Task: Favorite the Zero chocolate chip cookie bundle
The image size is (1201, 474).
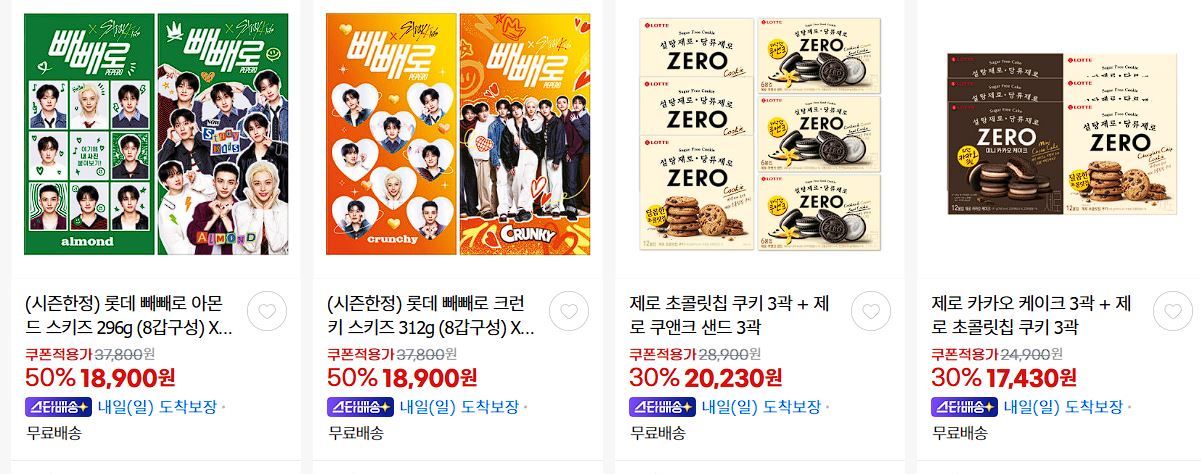Action: tap(871, 311)
